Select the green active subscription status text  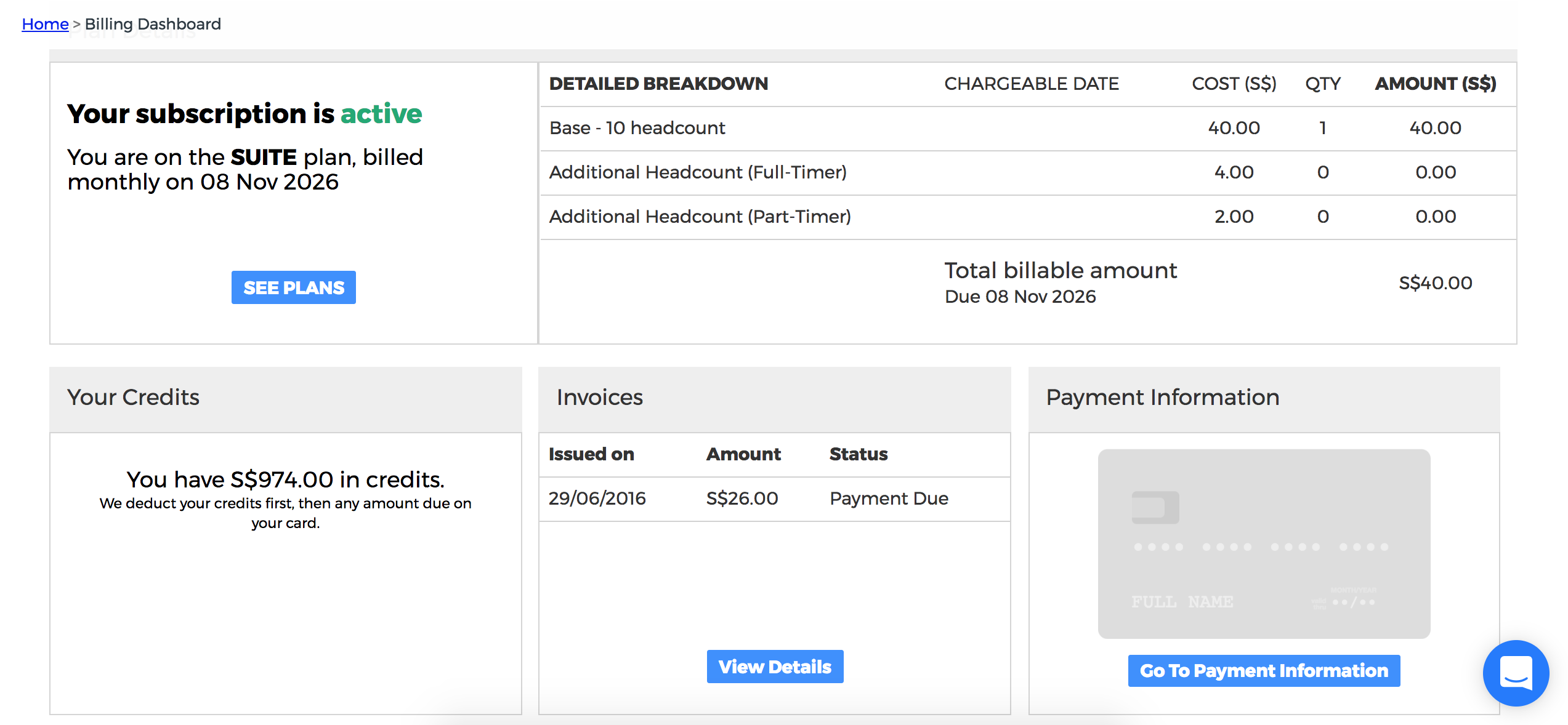click(381, 114)
